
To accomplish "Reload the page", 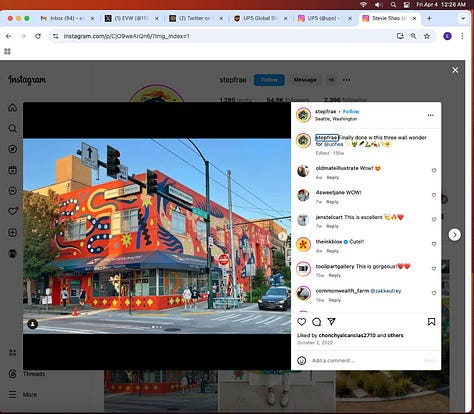I will coord(38,36).
